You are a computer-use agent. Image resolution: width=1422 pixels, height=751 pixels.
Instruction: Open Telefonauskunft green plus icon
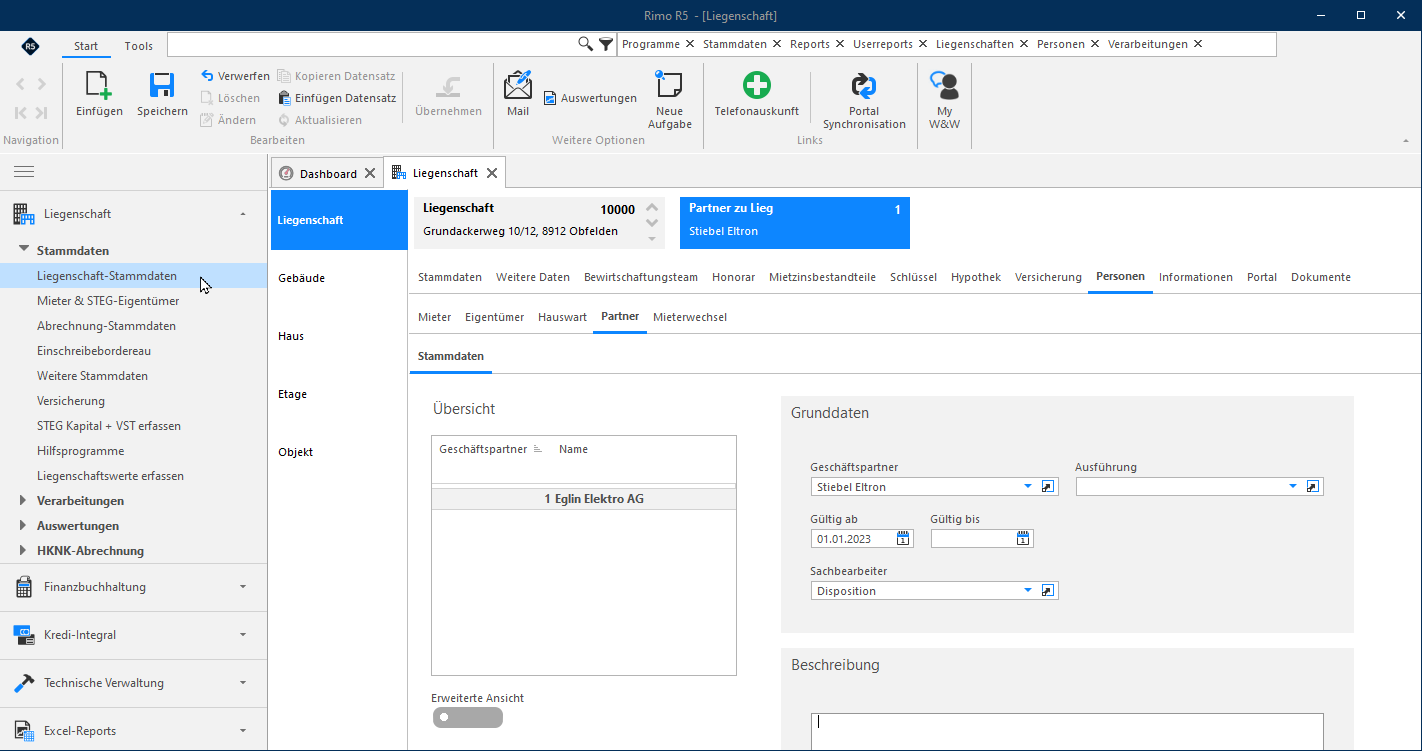click(756, 85)
